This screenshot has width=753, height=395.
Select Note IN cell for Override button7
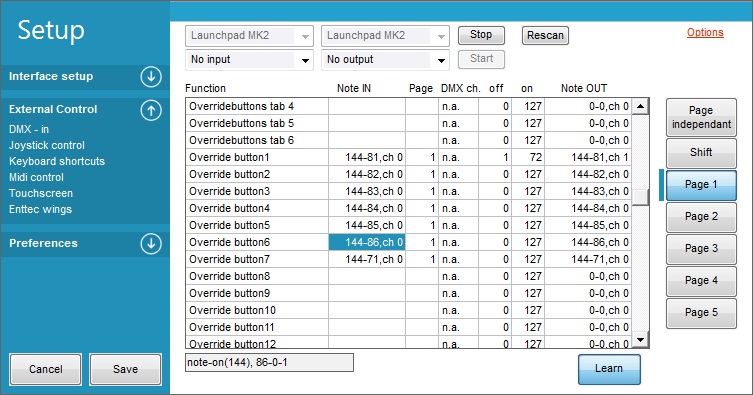coord(367,260)
